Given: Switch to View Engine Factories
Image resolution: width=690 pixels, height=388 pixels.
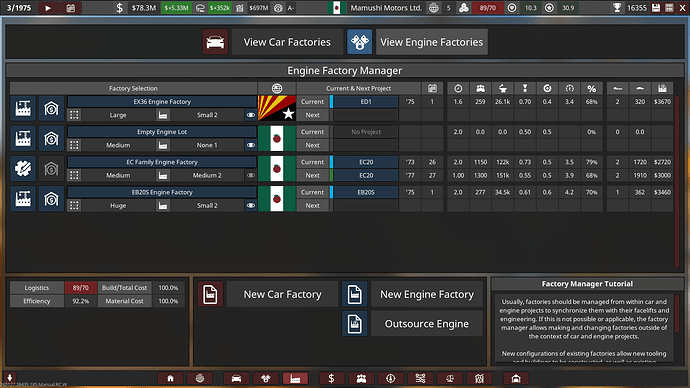Looking at the screenshot, I should point(432,42).
